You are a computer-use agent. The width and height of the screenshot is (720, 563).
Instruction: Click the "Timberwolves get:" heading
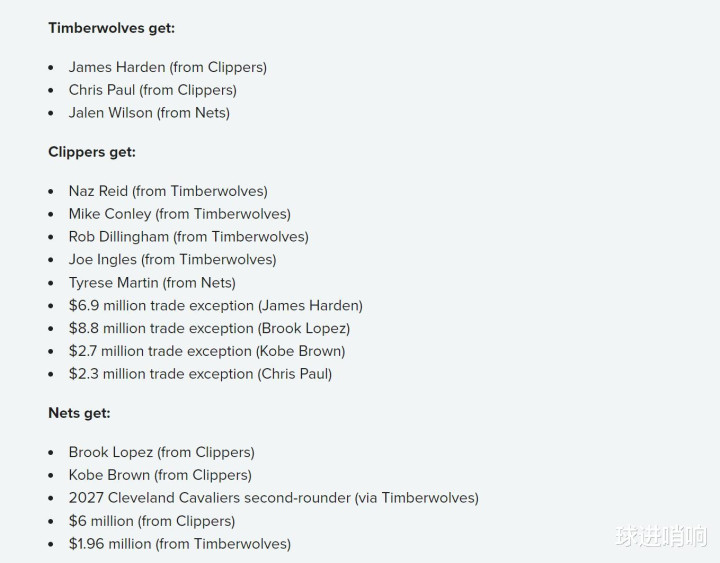tap(111, 28)
